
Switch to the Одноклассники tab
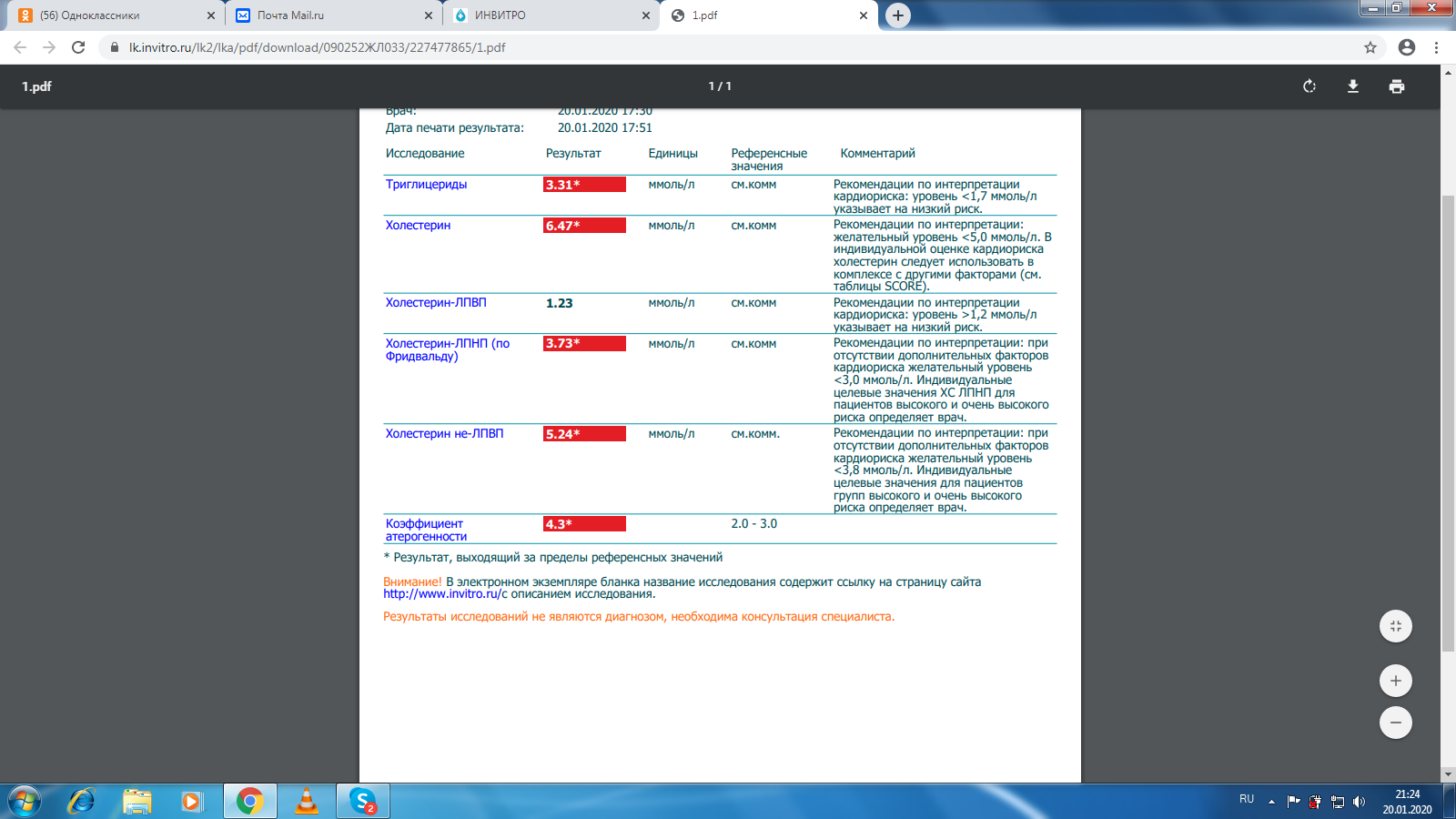[x=109, y=15]
